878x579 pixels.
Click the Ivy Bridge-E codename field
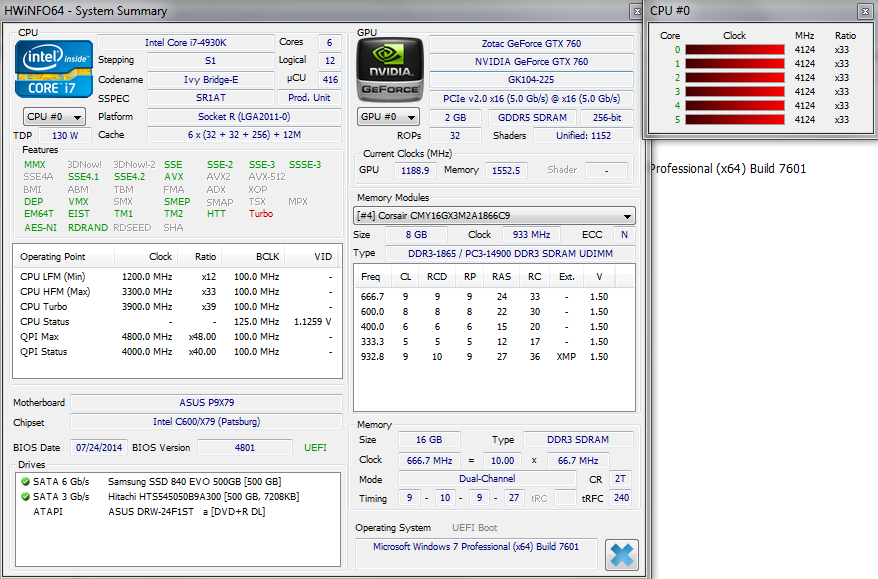tap(211, 80)
